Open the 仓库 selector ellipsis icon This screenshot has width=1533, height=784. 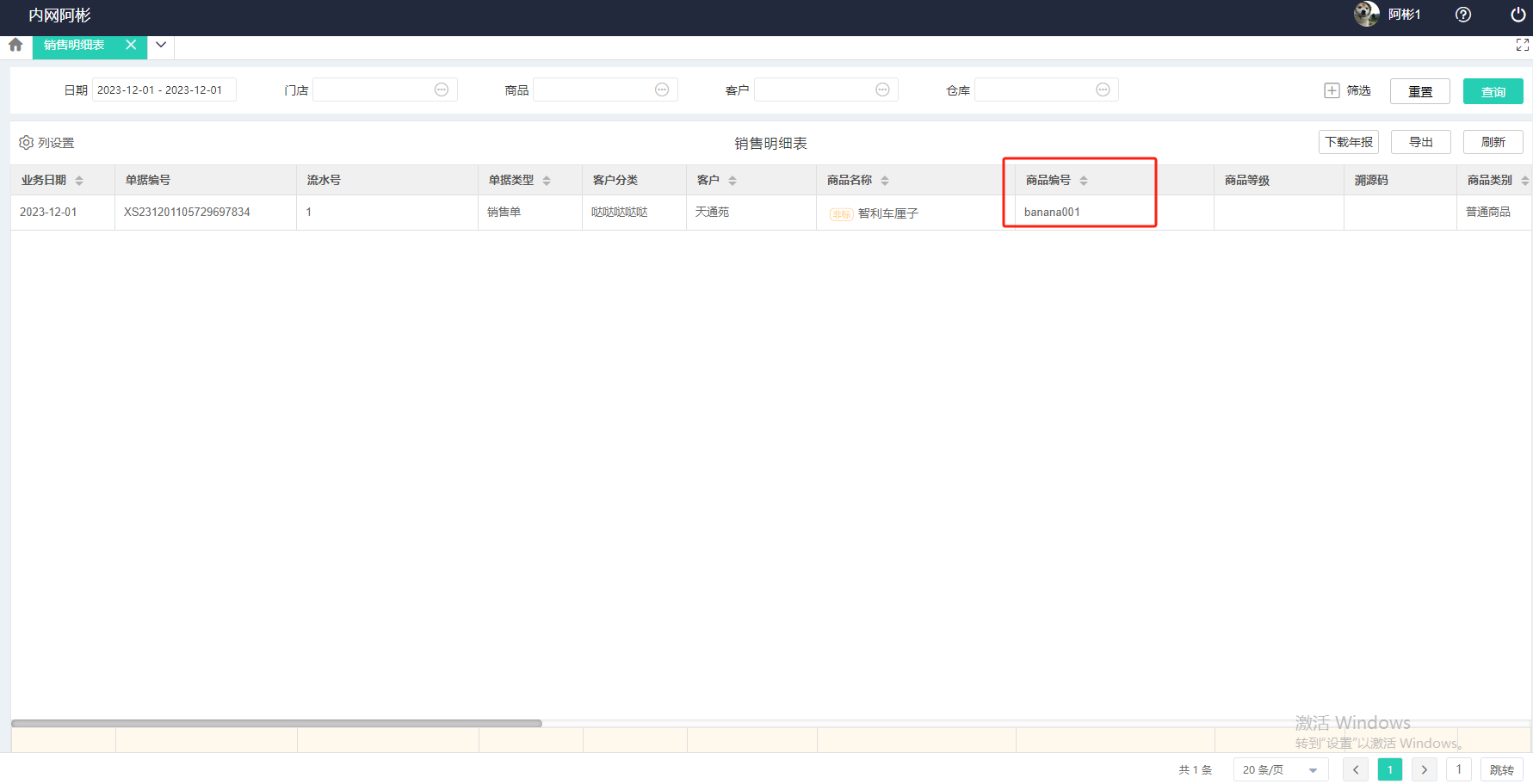(x=1103, y=90)
